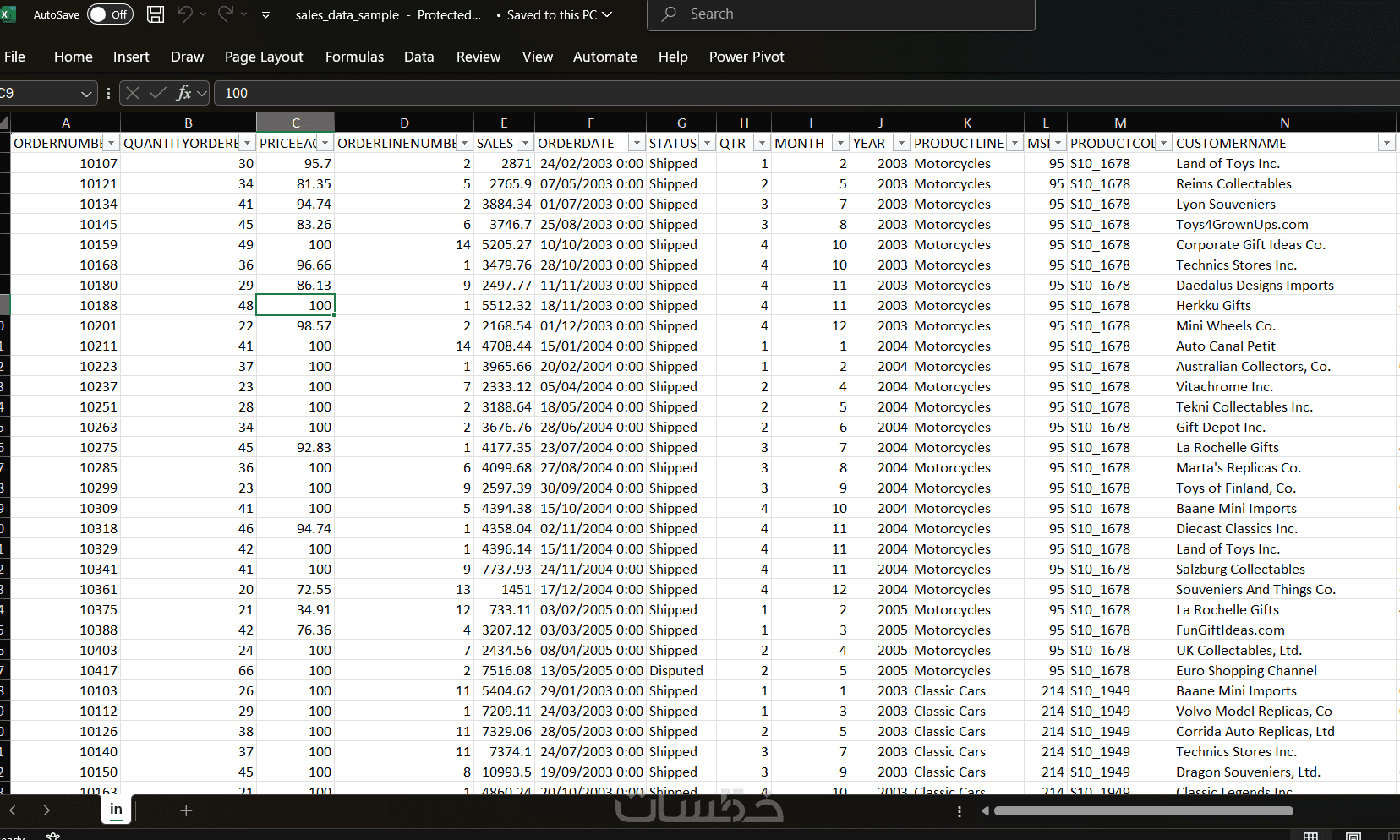The width and height of the screenshot is (1400, 840).
Task: Open the ORDERLINENUMBER filter dropdown
Action: pyautogui.click(x=464, y=143)
